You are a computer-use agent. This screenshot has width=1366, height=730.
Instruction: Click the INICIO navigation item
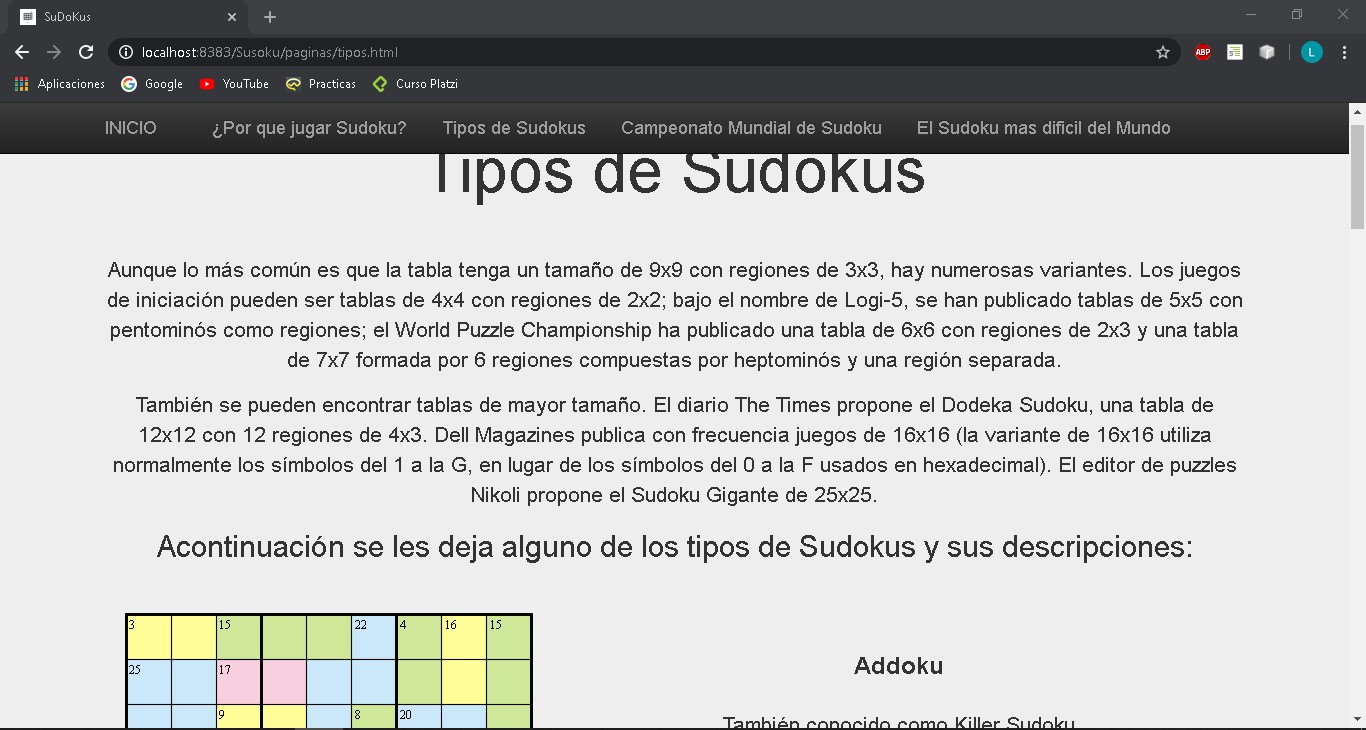pyautogui.click(x=130, y=128)
